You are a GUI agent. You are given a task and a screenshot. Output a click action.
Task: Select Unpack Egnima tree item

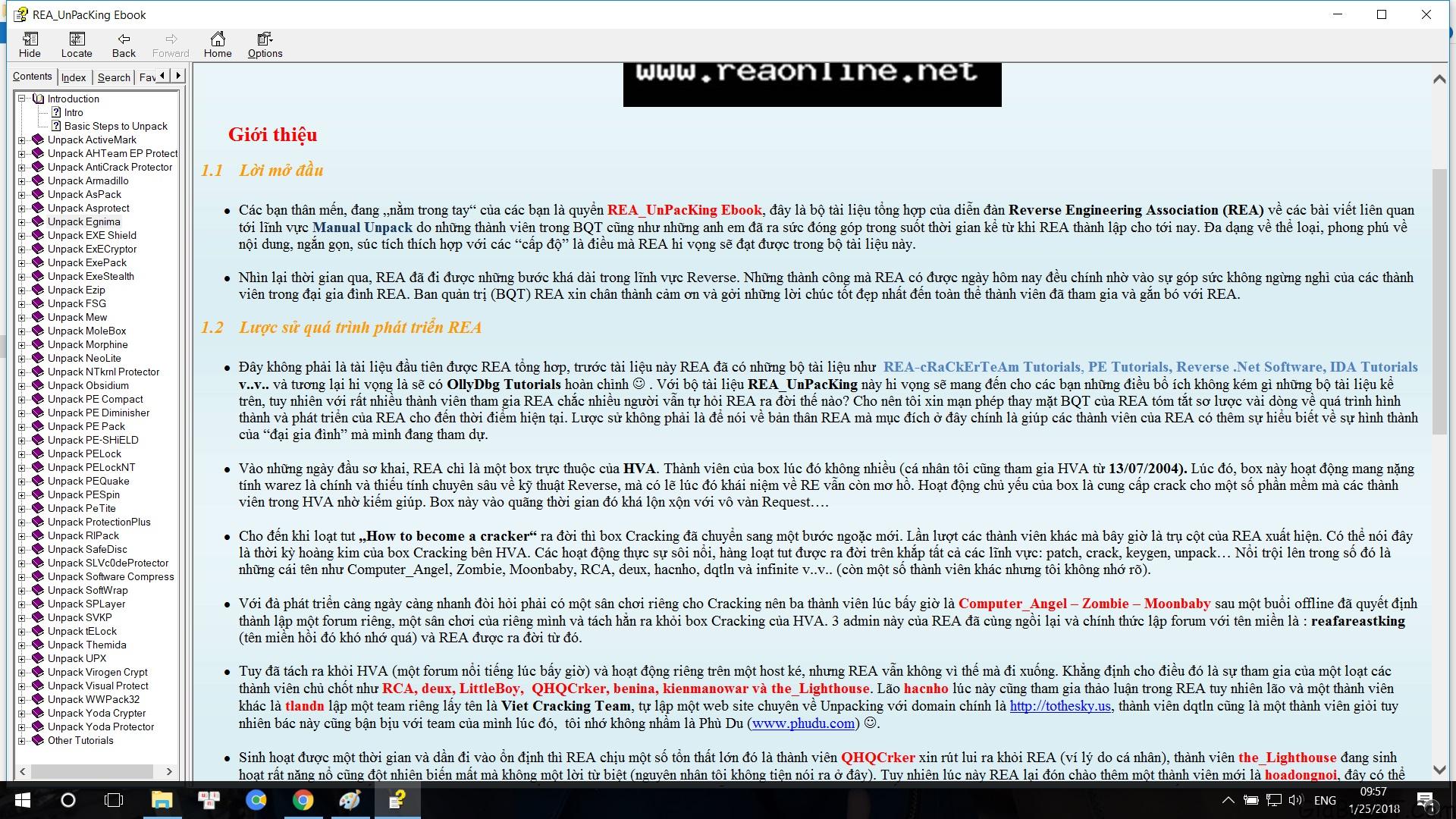coord(84,221)
